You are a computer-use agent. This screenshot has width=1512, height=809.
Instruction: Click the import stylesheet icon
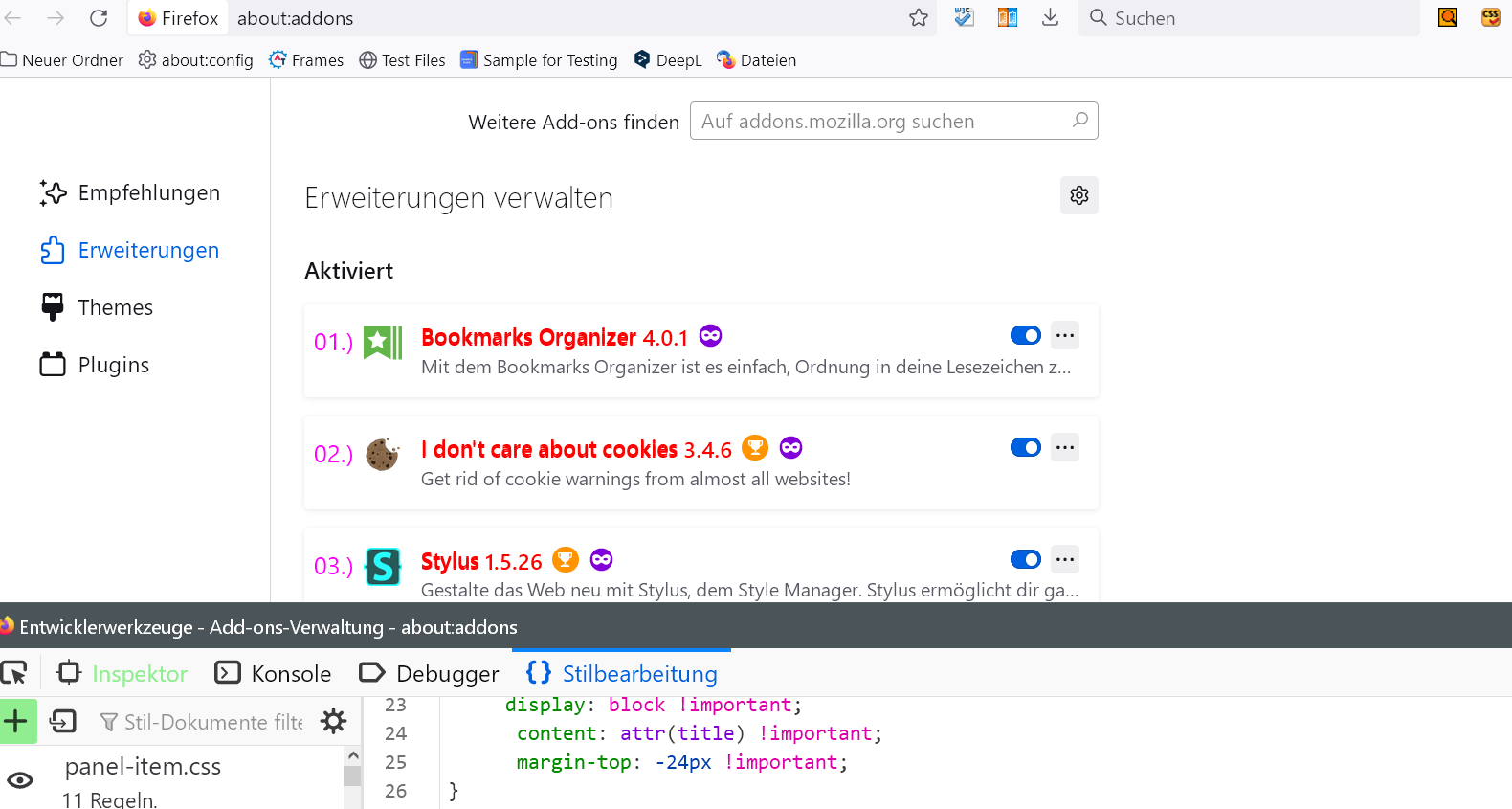pos(63,721)
